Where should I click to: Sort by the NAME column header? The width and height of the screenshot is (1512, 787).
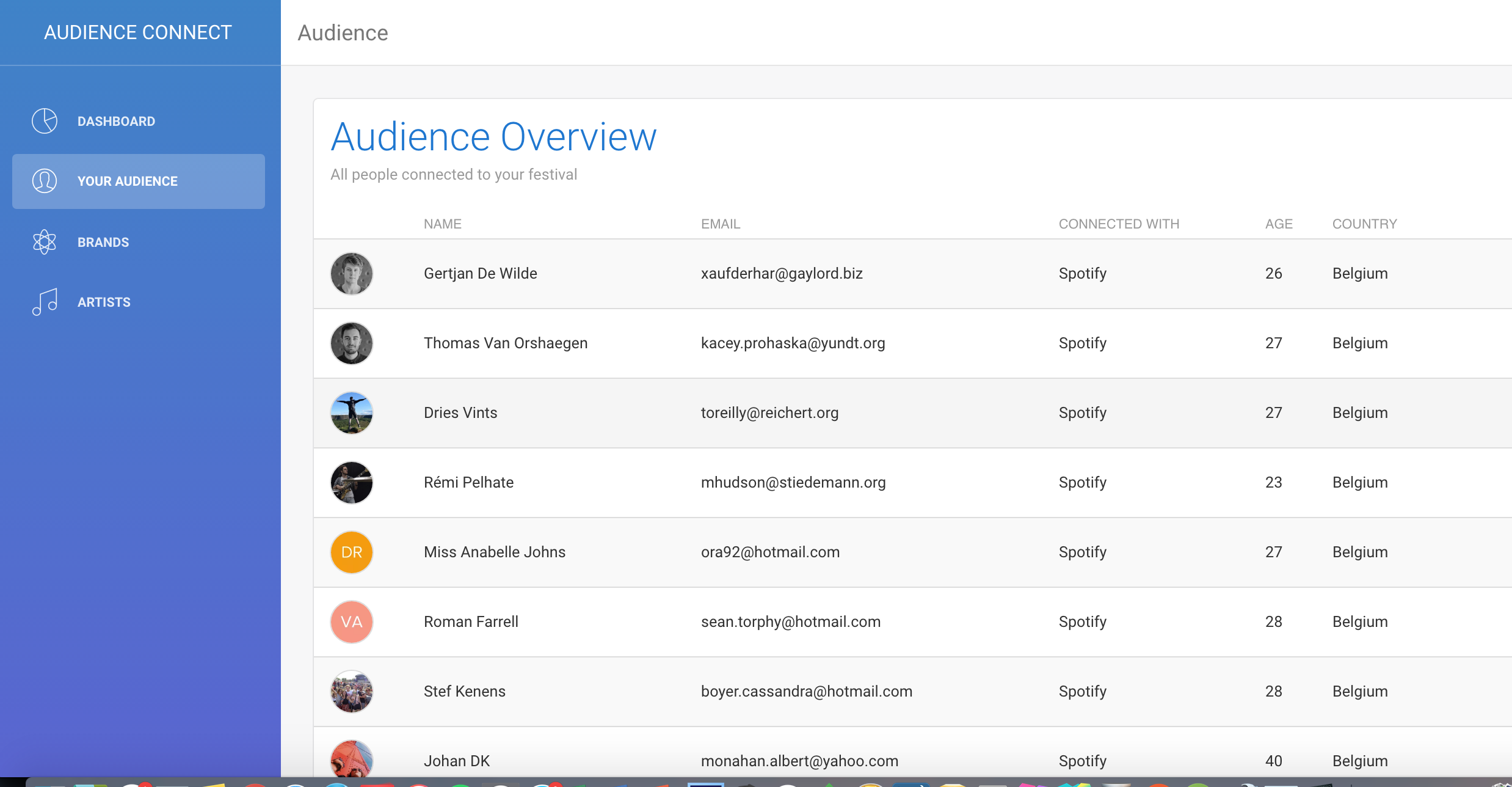point(443,224)
